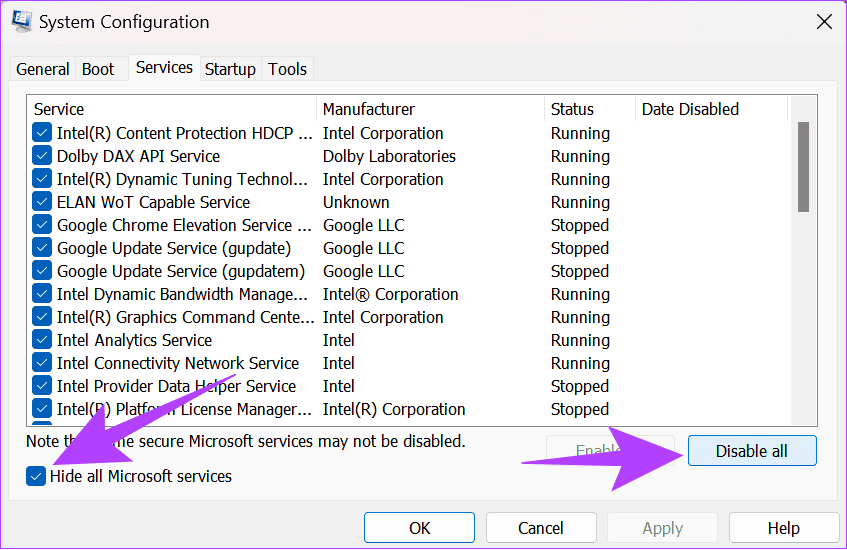Uncheck Dolby DAX API Service

pos(42,156)
